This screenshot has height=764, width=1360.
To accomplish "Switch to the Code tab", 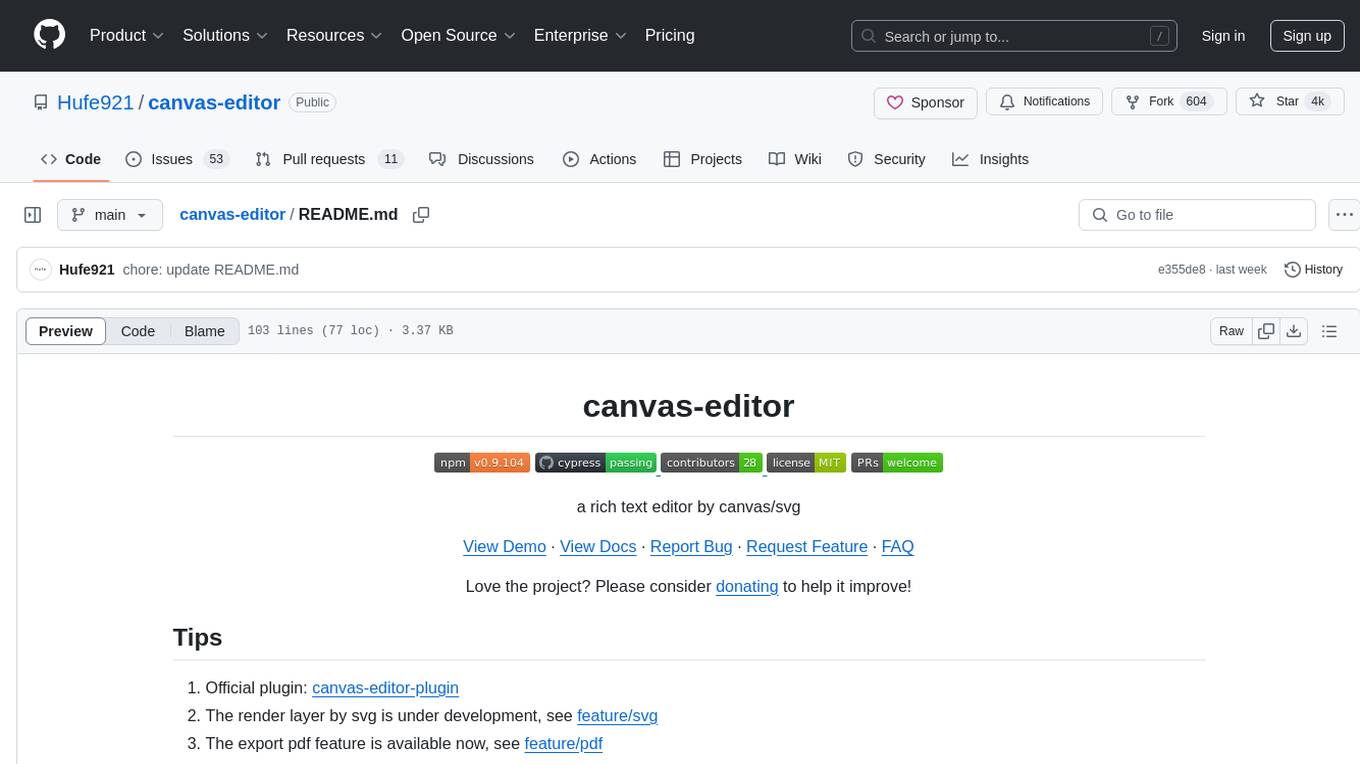I will [x=71, y=159].
